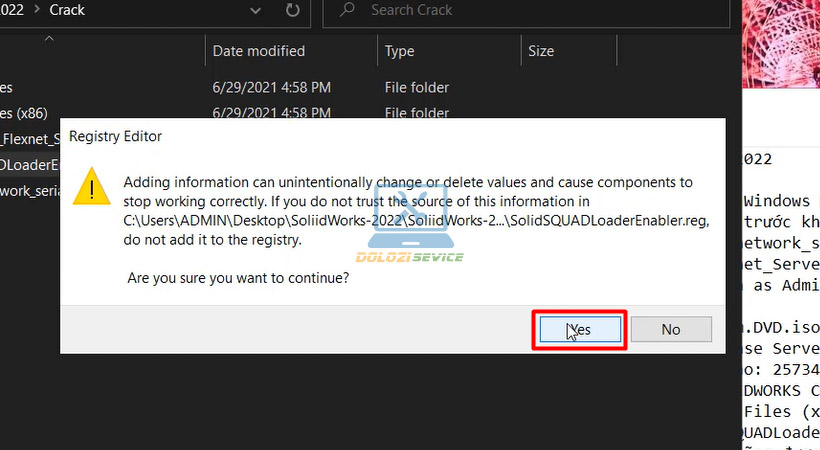Type in the Search Crack field
The image size is (820, 450).
[530, 11]
